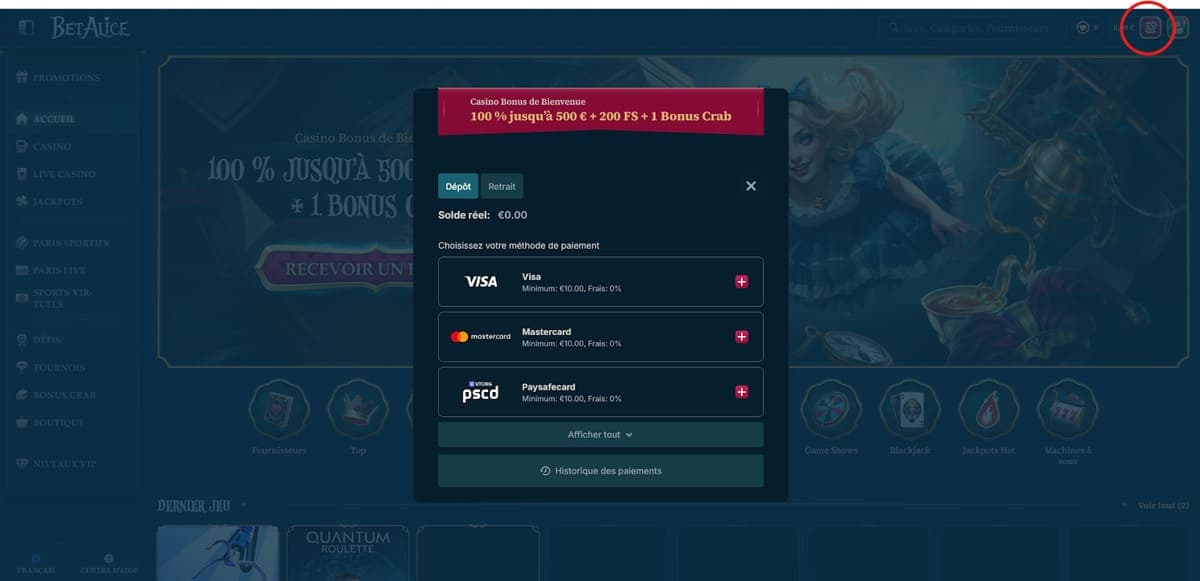The height and width of the screenshot is (581, 1200).
Task: Focus the Jeux, Catégories, Fournisseurs search field
Action: click(971, 28)
